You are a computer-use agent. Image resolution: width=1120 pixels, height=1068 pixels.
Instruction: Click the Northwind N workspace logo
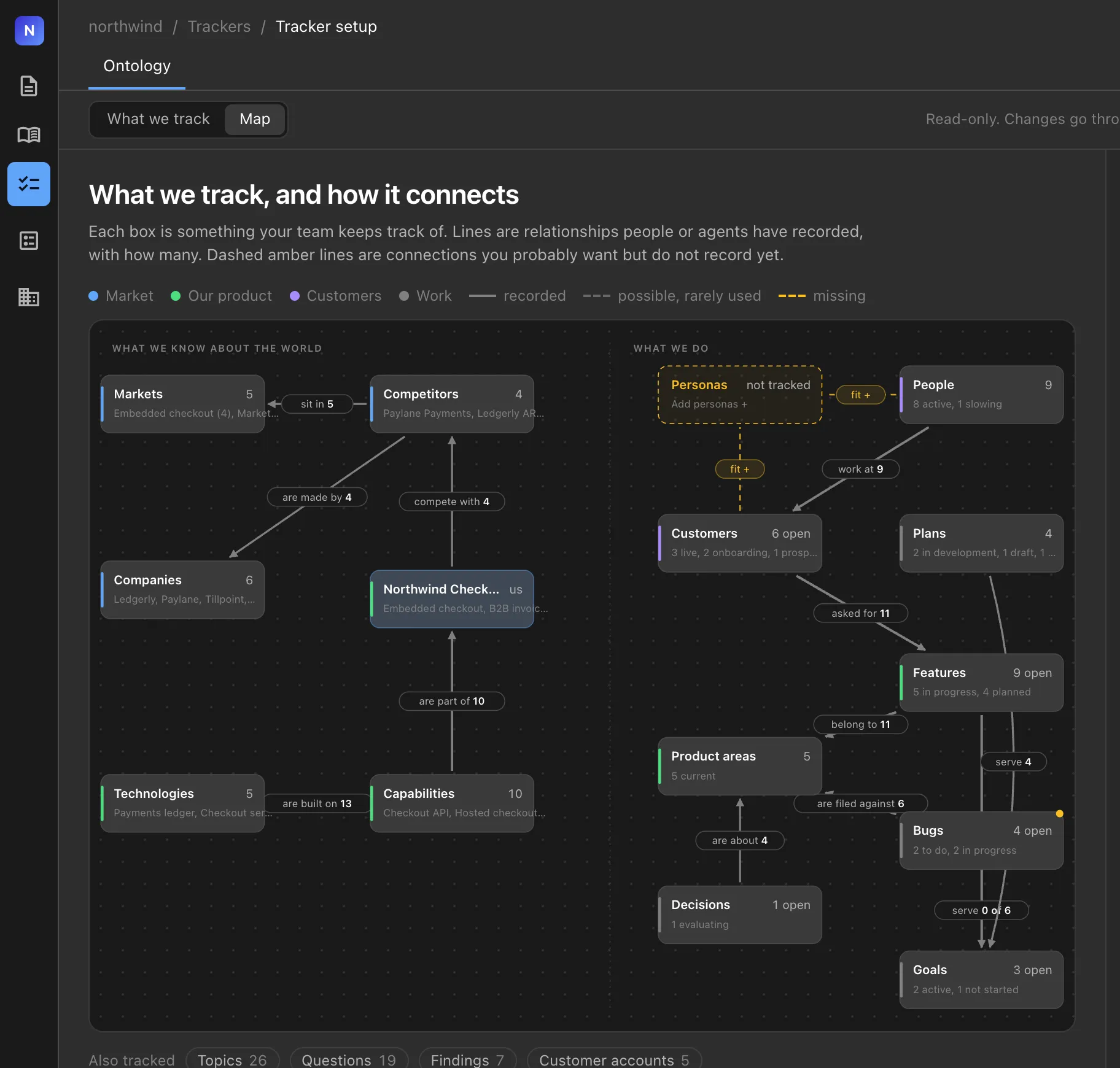[29, 30]
